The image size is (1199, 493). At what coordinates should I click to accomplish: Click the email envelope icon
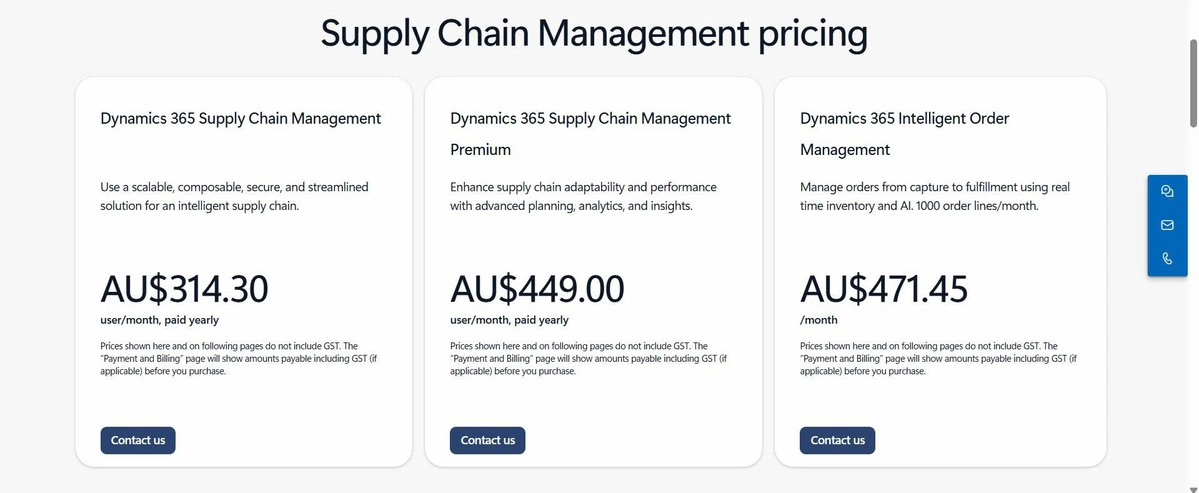point(1167,225)
